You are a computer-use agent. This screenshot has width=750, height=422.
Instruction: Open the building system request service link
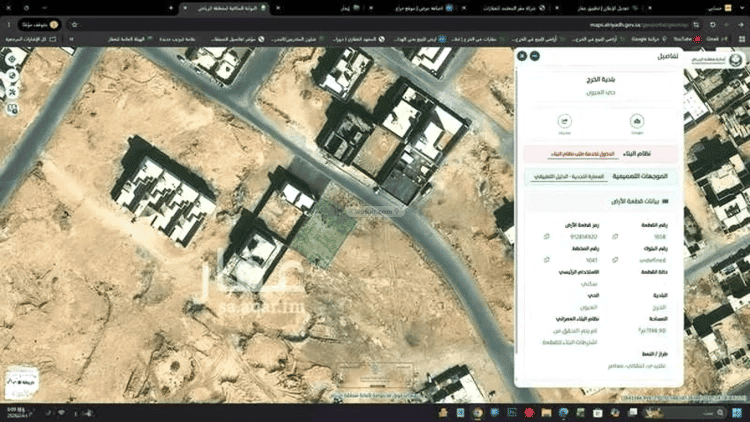click(x=582, y=154)
